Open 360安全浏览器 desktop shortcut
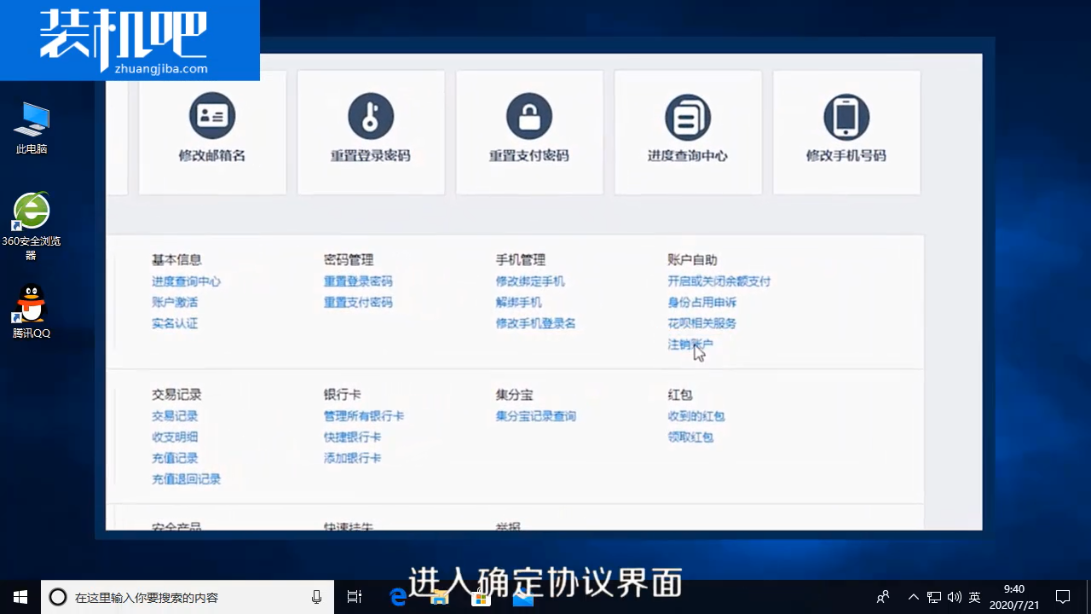This screenshot has width=1091, height=614. (31, 213)
